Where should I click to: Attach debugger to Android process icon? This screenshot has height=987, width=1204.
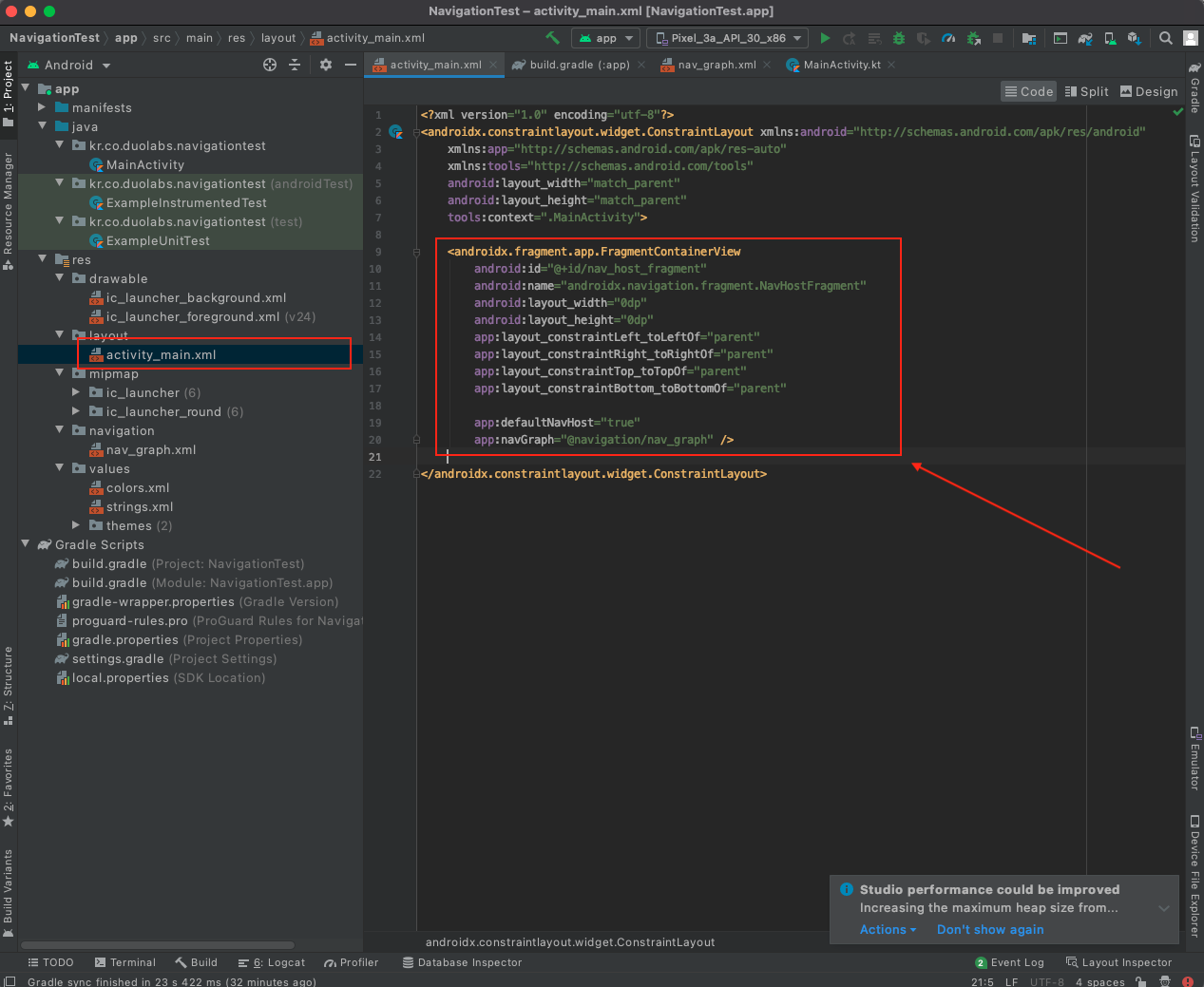[x=973, y=38]
